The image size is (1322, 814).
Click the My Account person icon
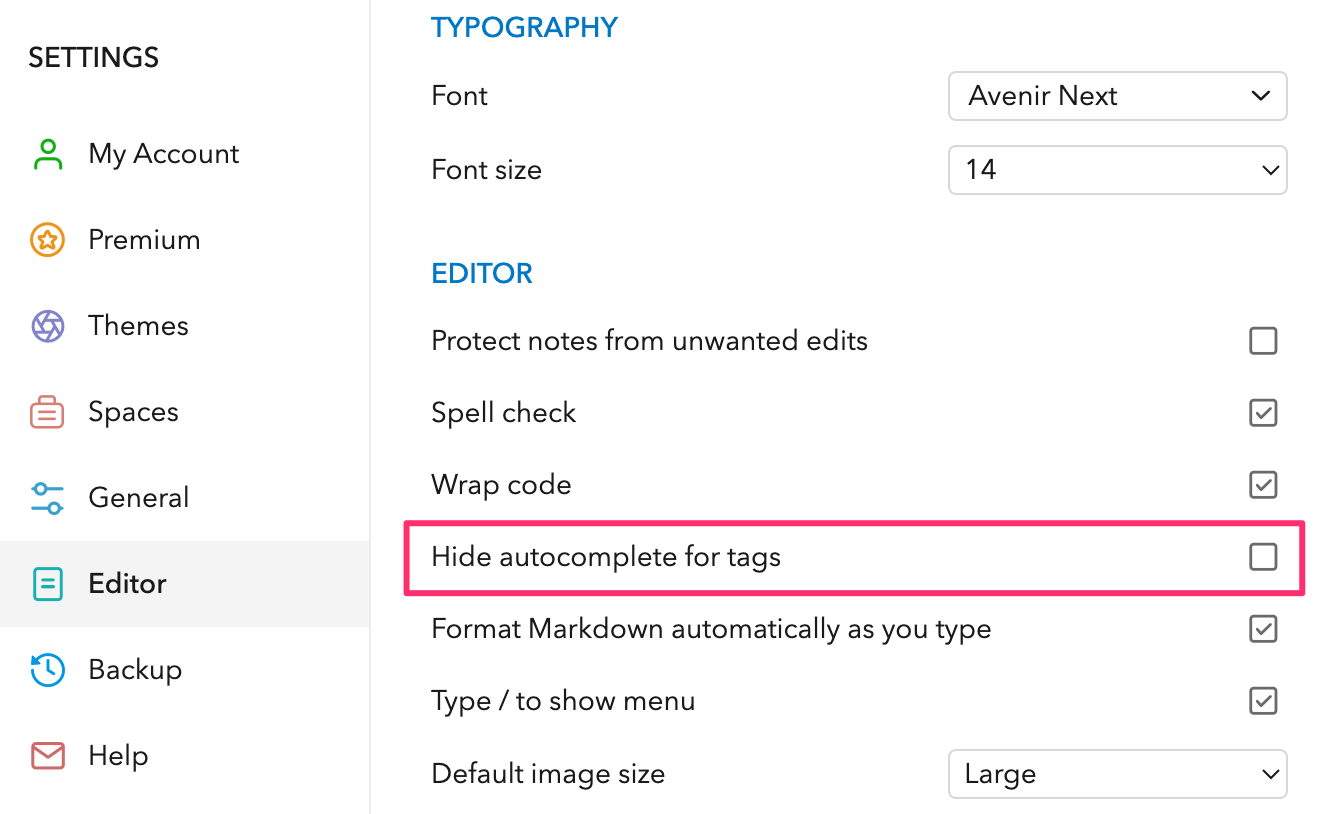(47, 154)
